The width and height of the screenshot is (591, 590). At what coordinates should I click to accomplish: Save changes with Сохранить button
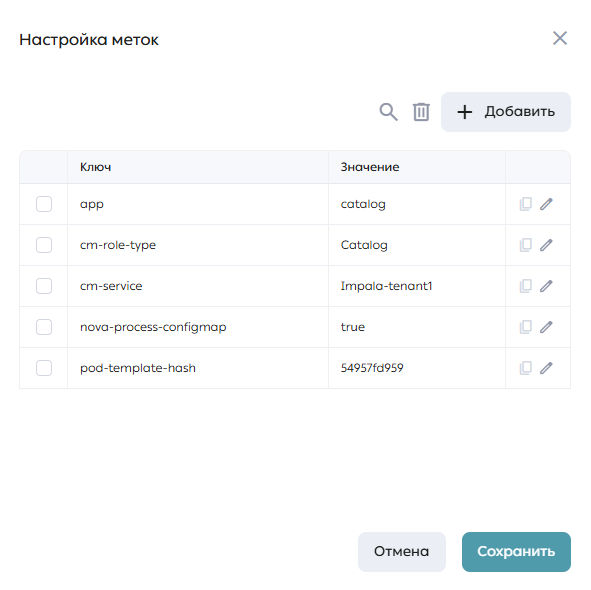point(516,552)
